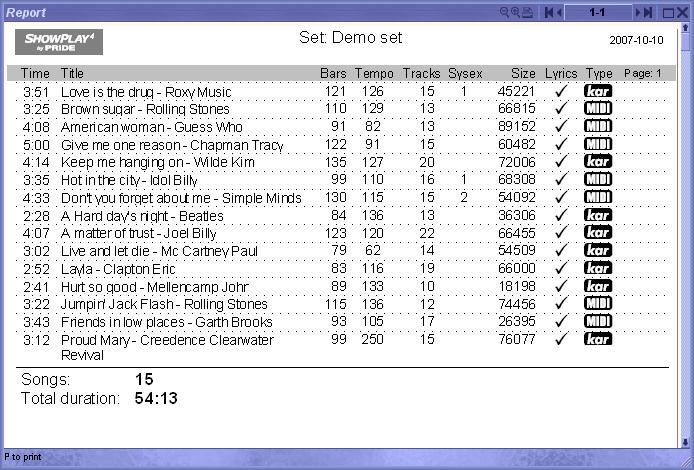
Task: Click the Size column header
Action: click(x=523, y=73)
